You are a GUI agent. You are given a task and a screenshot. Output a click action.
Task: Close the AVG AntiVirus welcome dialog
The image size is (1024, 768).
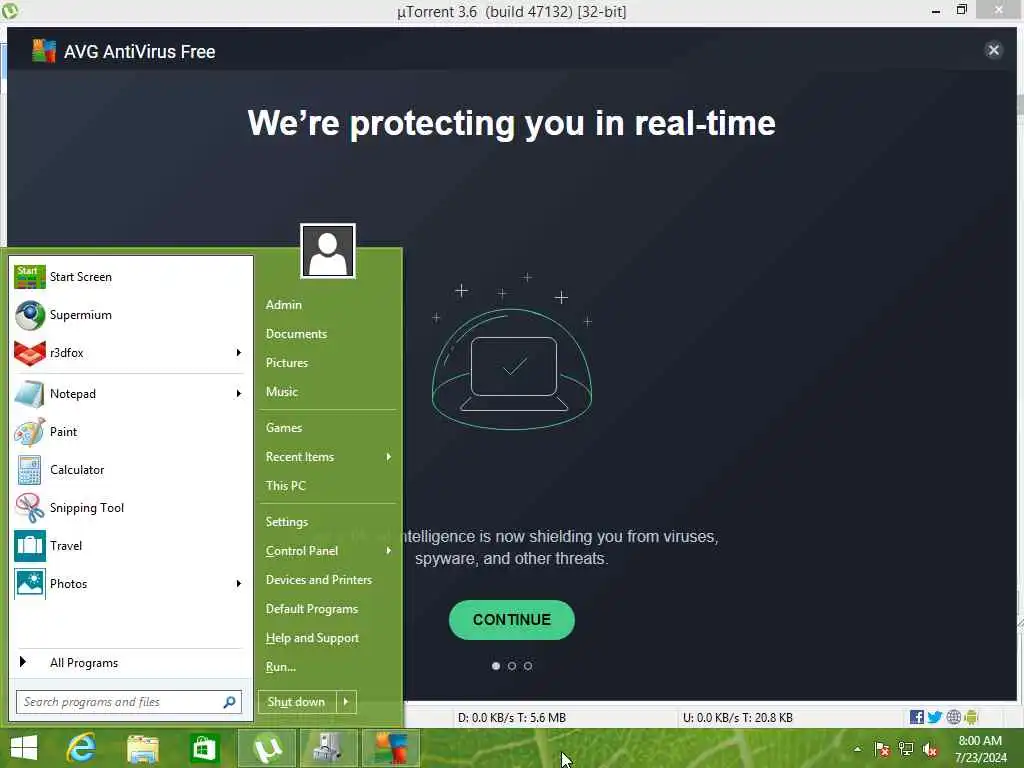coord(993,50)
